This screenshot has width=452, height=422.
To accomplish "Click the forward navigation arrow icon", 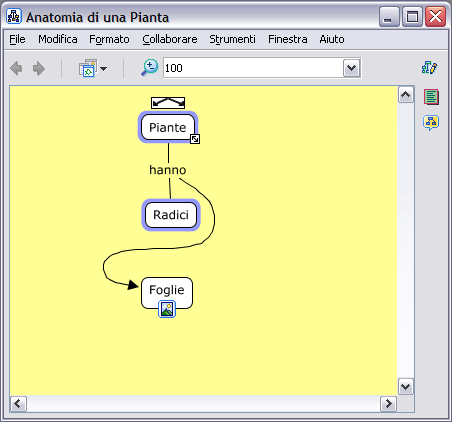I will tap(39, 68).
